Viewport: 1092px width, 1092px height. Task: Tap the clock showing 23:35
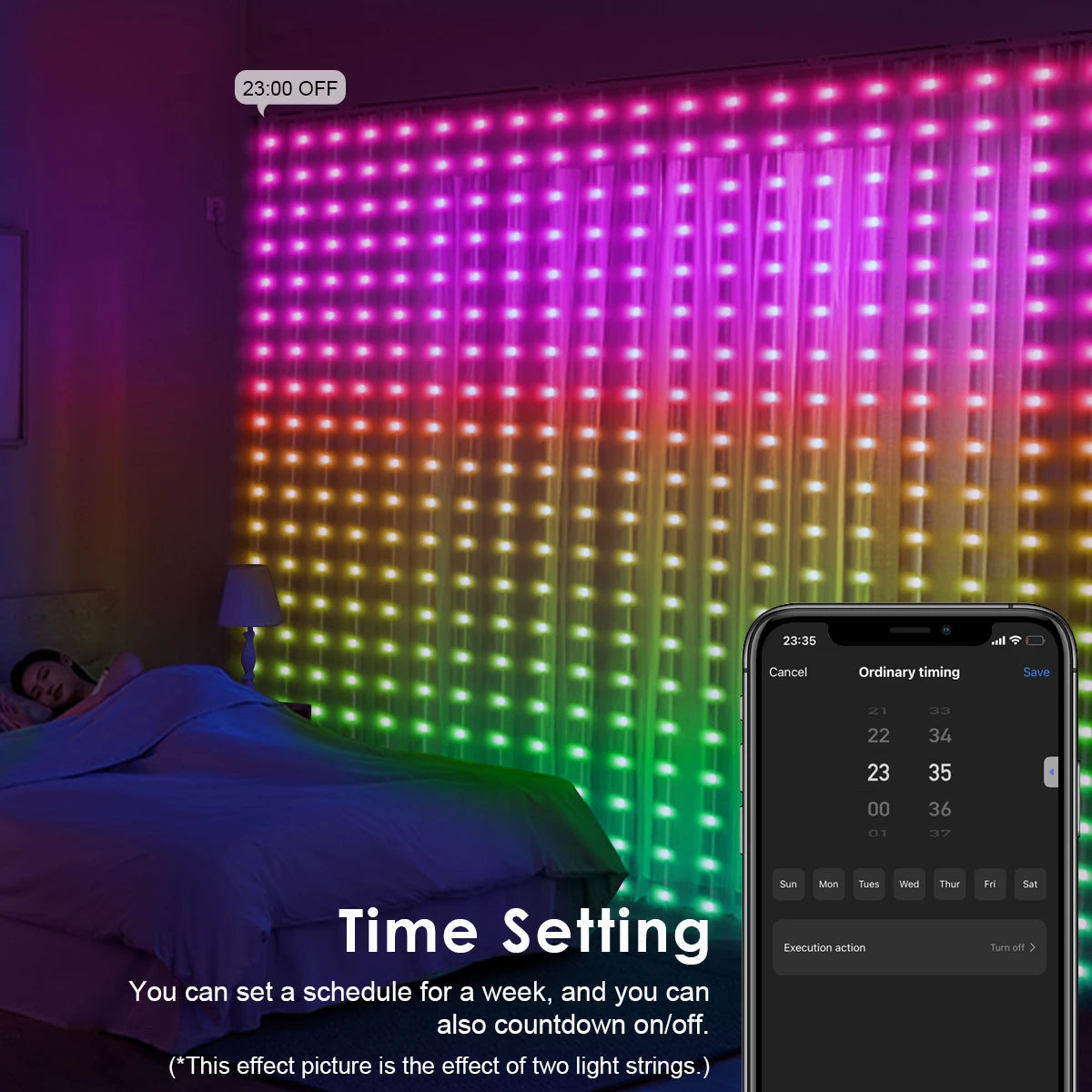point(798,640)
